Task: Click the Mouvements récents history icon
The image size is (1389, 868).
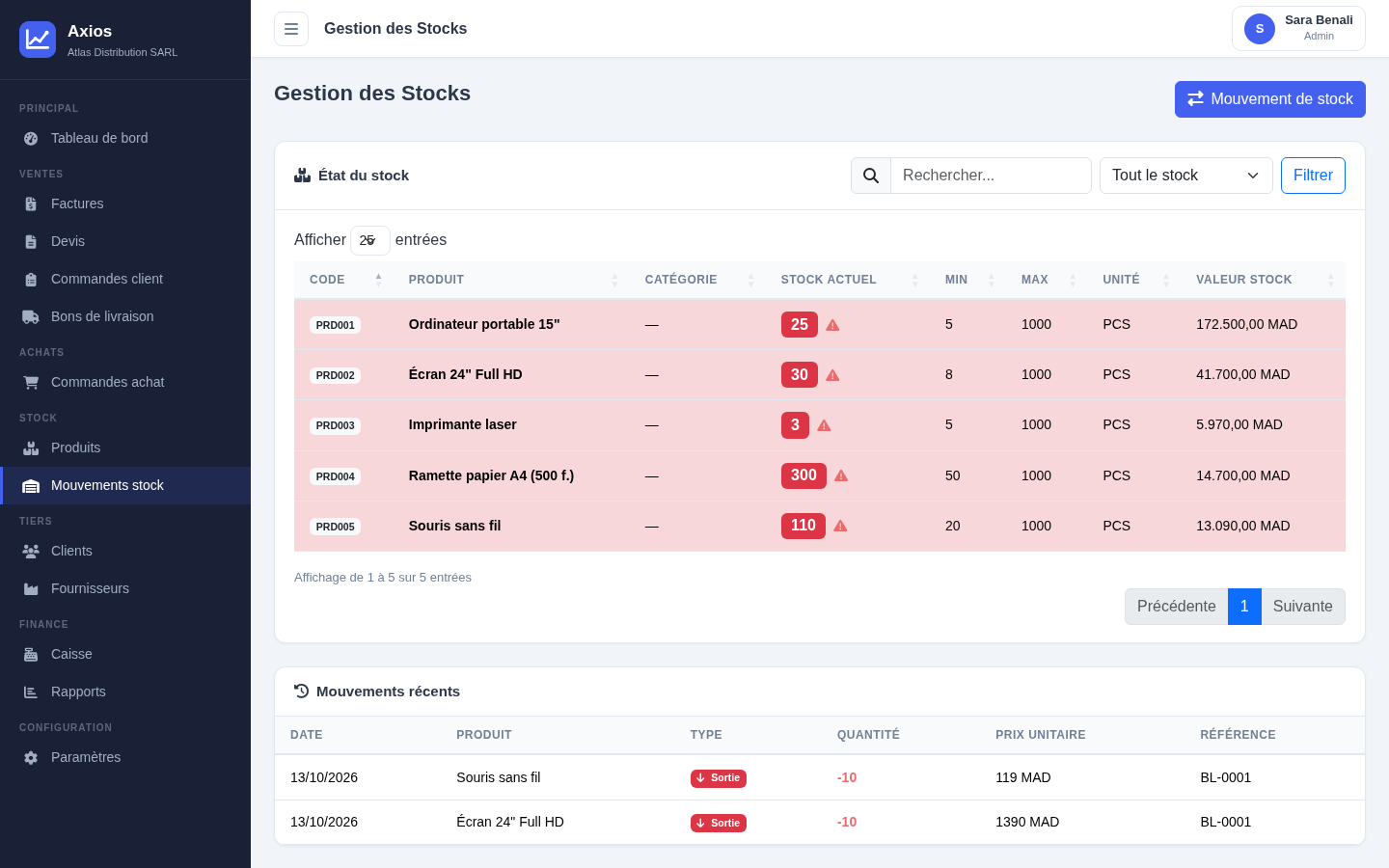Action: coord(301,692)
